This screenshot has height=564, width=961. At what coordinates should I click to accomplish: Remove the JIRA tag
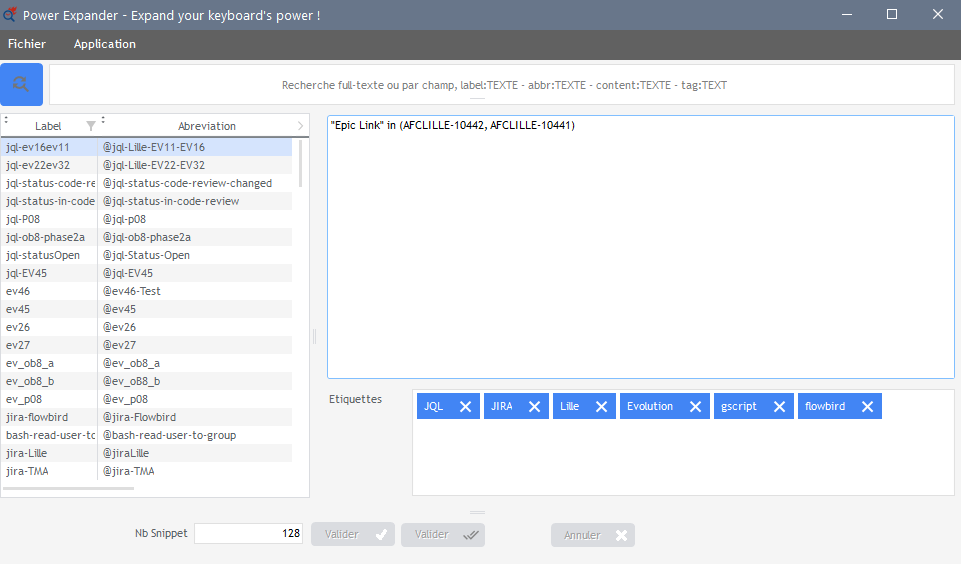534,407
